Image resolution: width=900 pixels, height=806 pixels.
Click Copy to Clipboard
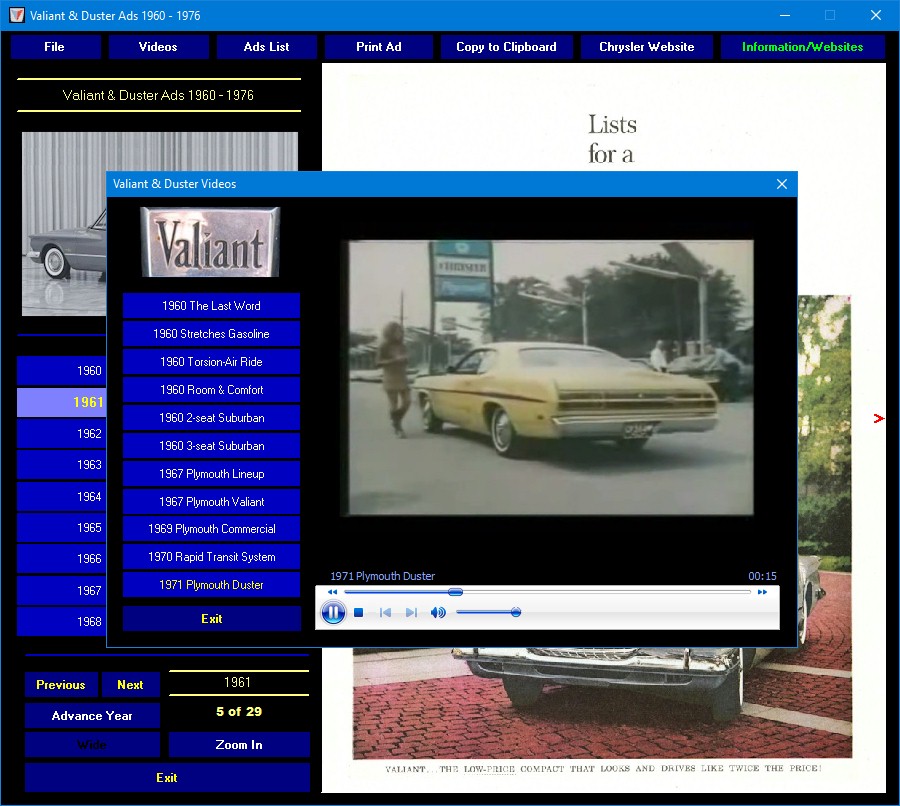(506, 47)
